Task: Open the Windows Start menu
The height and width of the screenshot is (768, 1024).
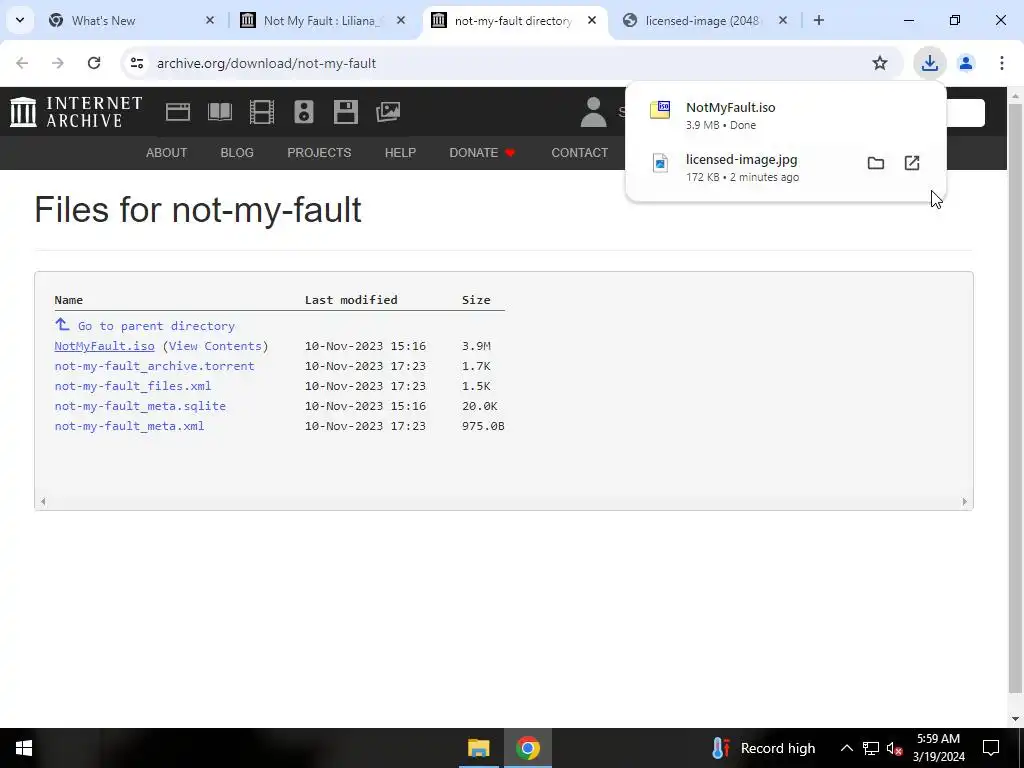Action: [x=24, y=748]
